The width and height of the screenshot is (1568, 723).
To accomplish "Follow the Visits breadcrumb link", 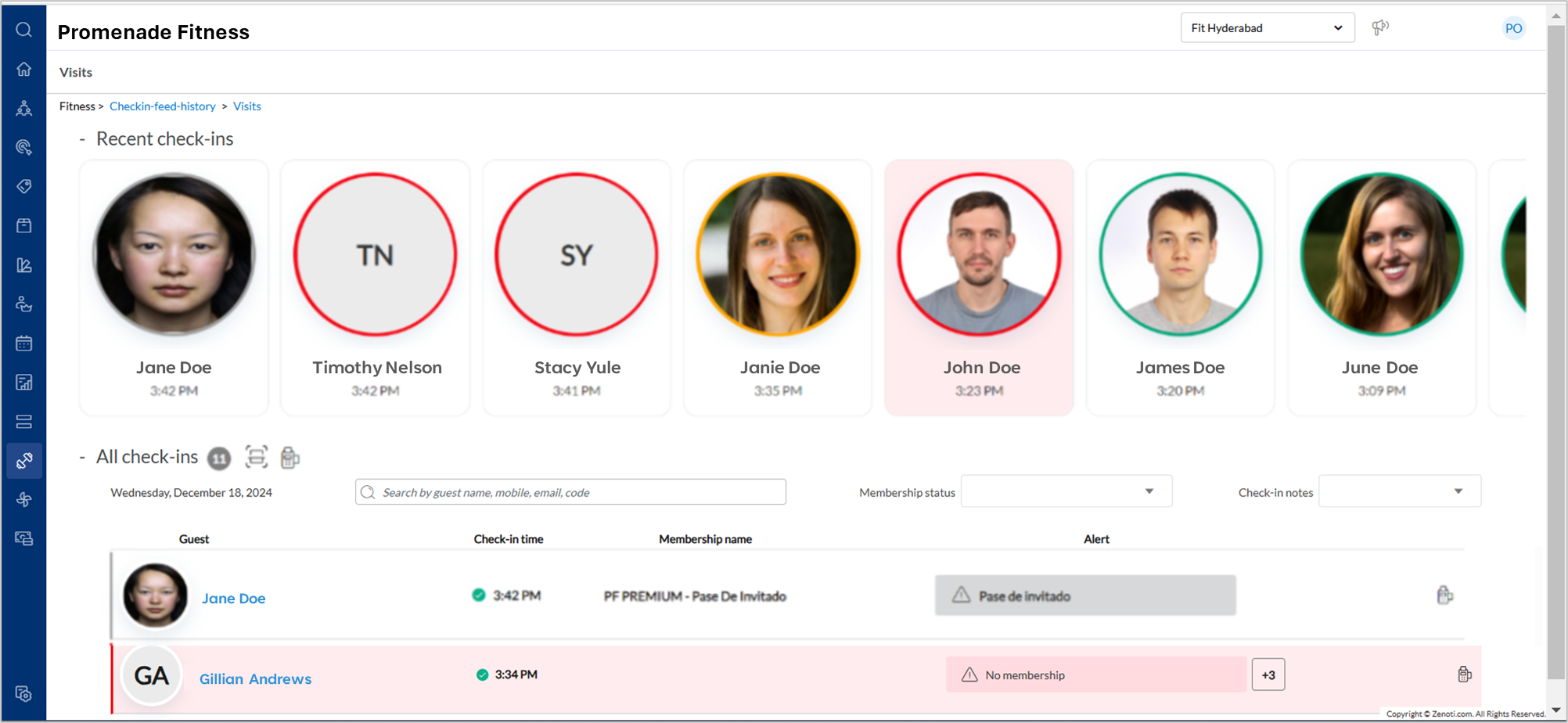I will [x=247, y=106].
